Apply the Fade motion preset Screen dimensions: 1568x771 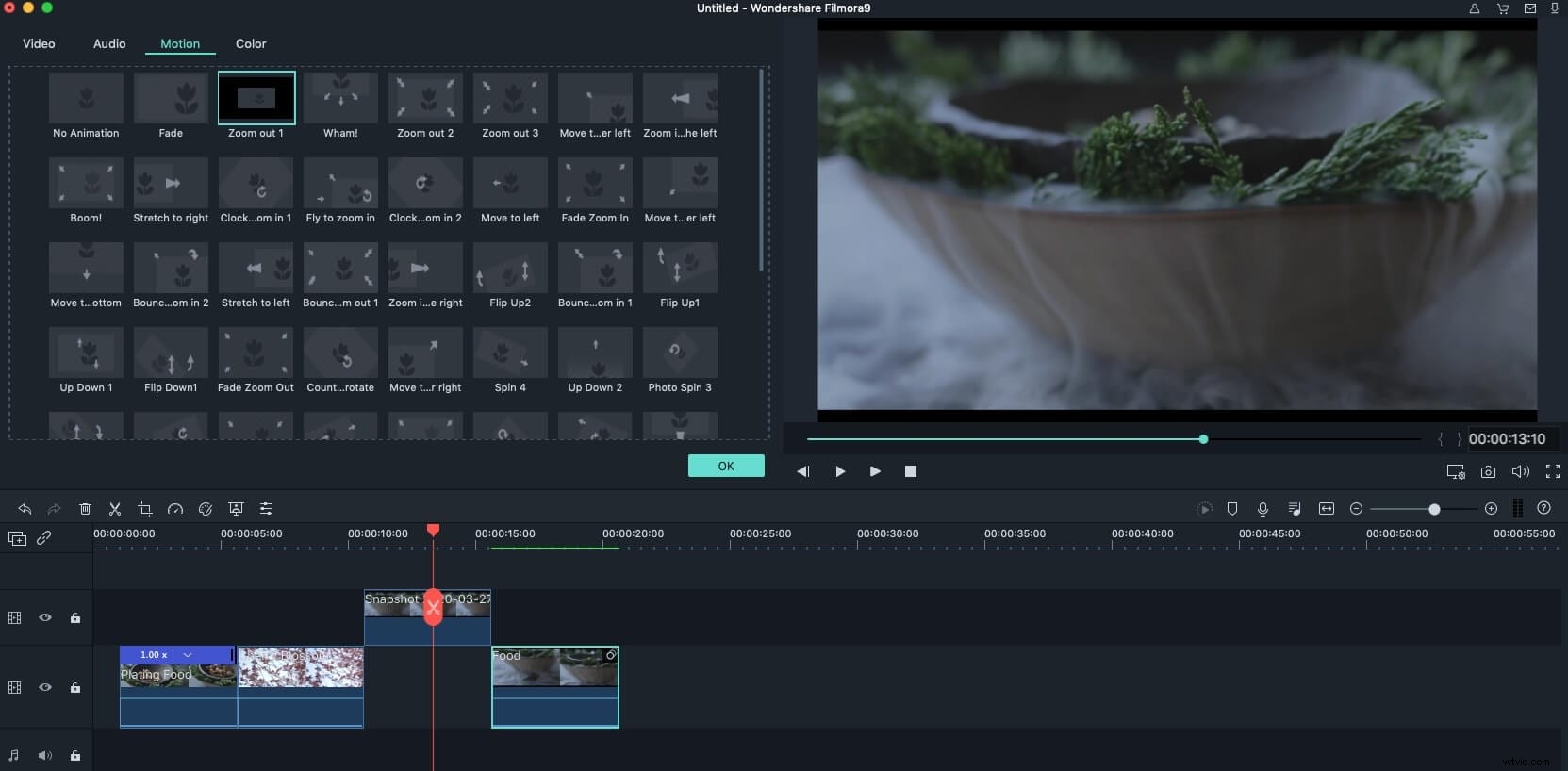click(171, 107)
